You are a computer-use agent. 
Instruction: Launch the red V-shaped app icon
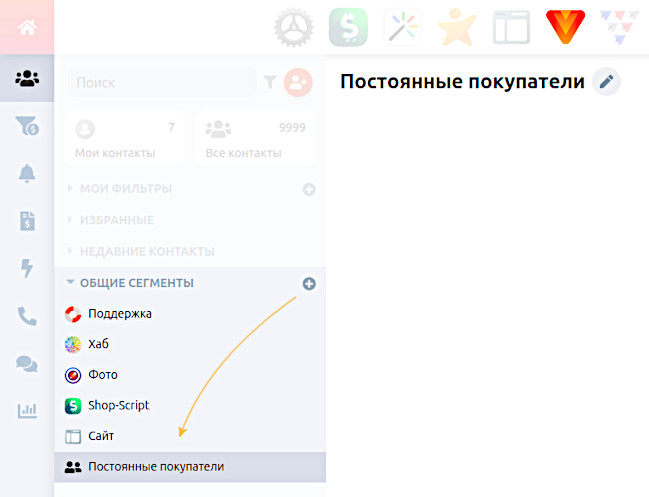coord(565,27)
